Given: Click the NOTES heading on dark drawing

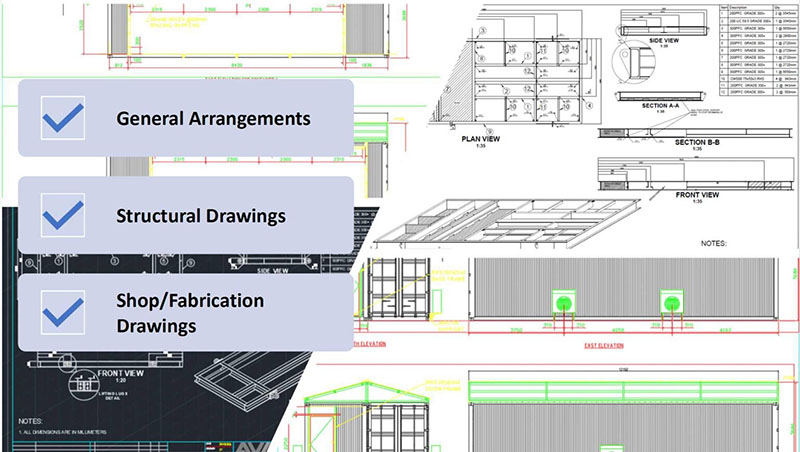Looking at the screenshot, I should point(31,419).
